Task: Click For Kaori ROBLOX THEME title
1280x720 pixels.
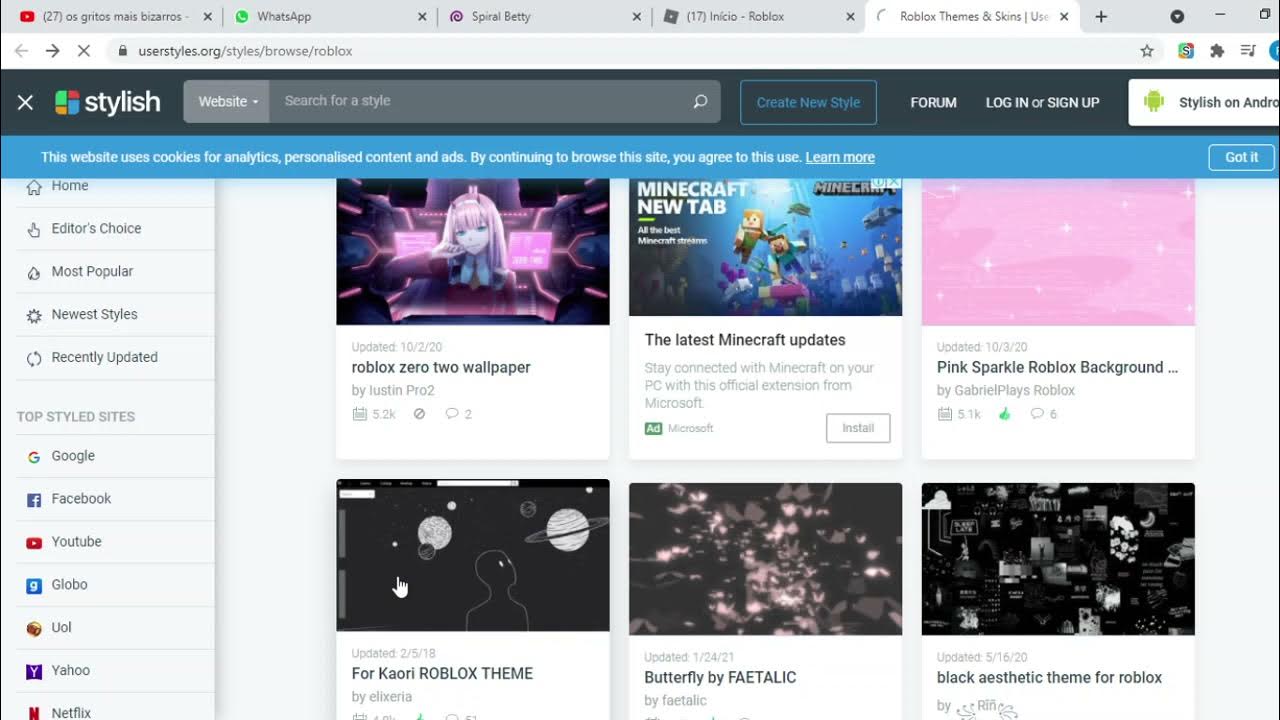Action: coord(442,673)
